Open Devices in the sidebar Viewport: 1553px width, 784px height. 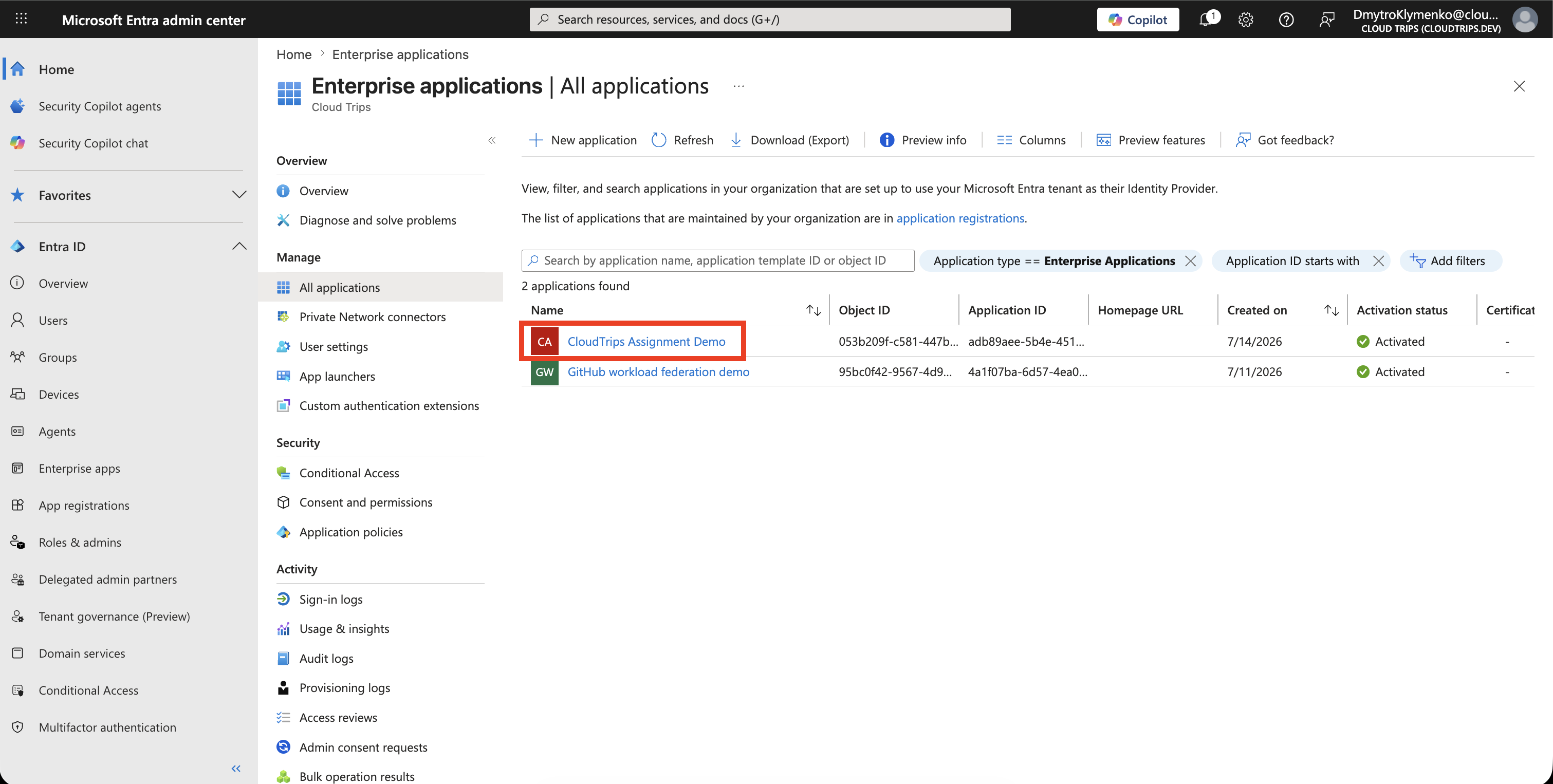(x=59, y=394)
